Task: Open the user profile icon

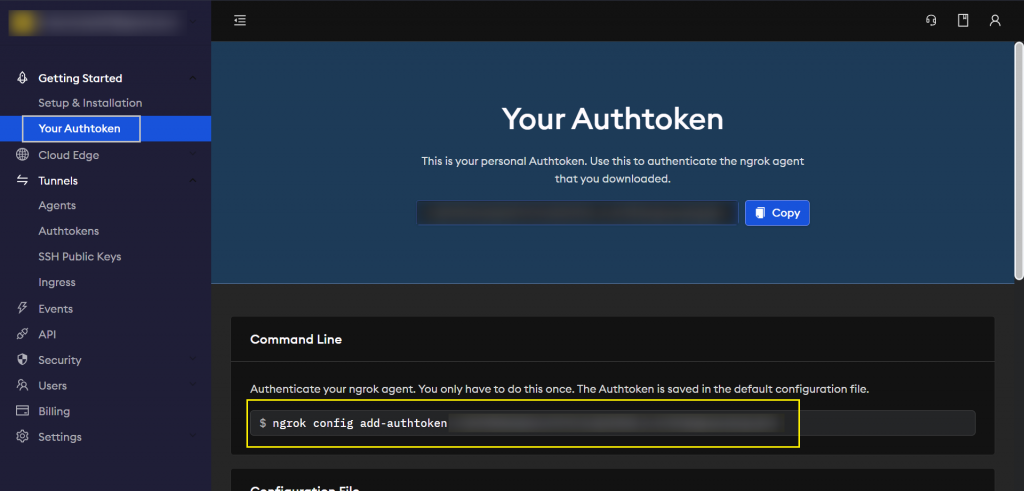Action: click(995, 20)
